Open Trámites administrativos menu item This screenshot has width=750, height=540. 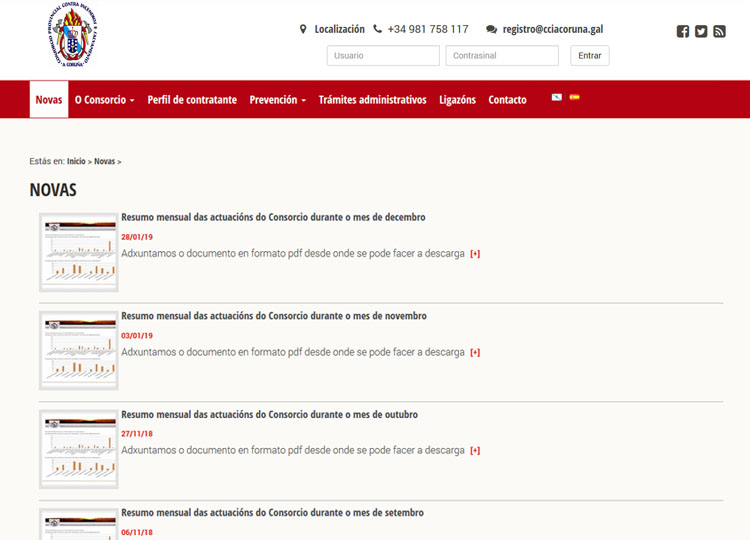click(x=373, y=100)
